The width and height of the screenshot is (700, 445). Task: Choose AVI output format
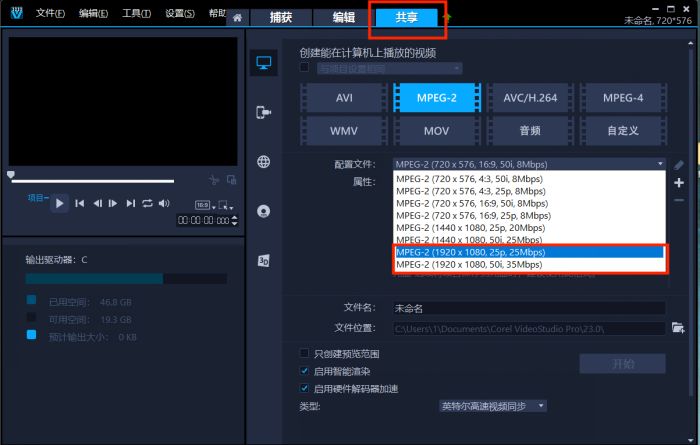click(344, 98)
